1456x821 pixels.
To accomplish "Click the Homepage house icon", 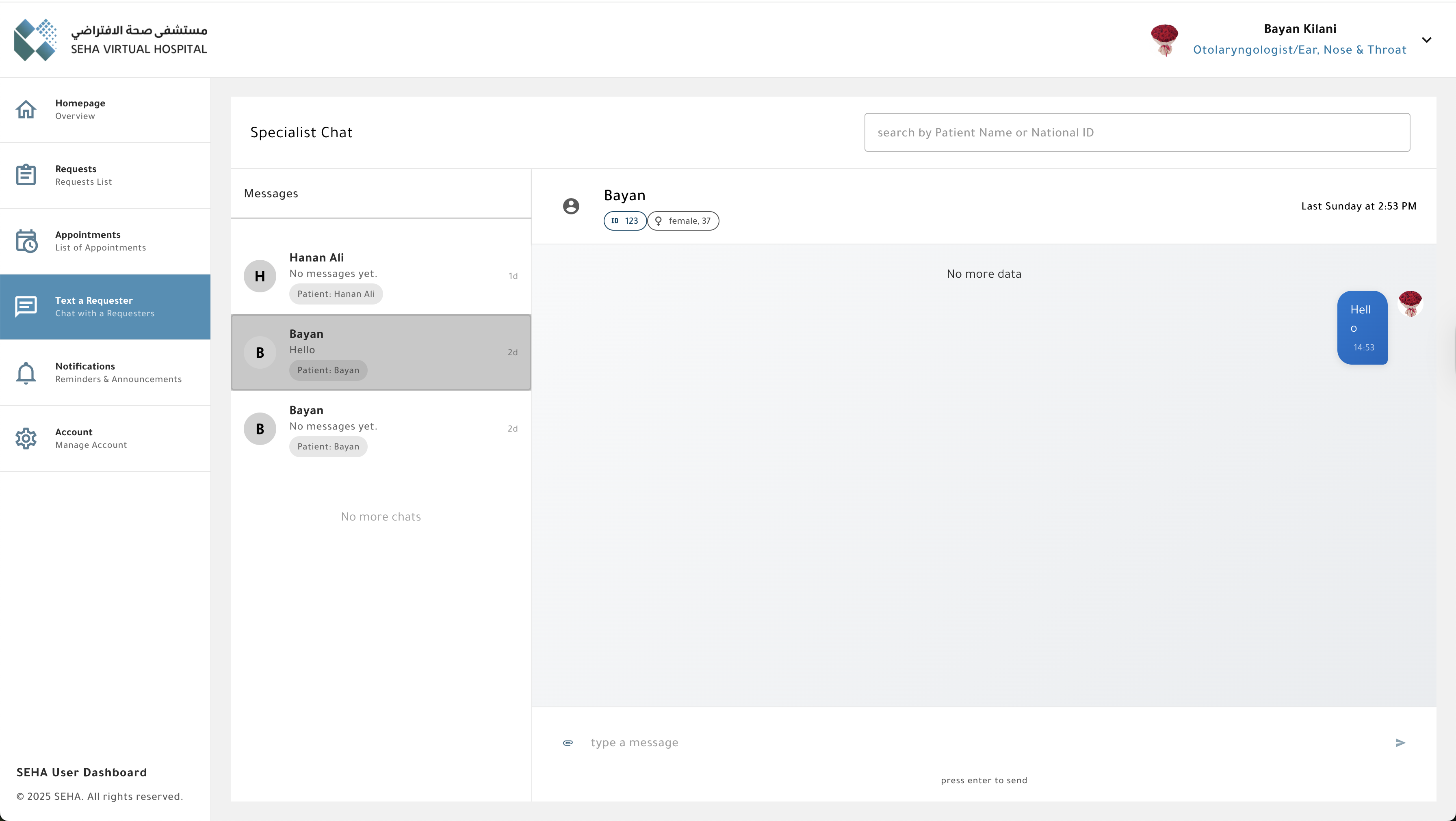I will point(26,109).
